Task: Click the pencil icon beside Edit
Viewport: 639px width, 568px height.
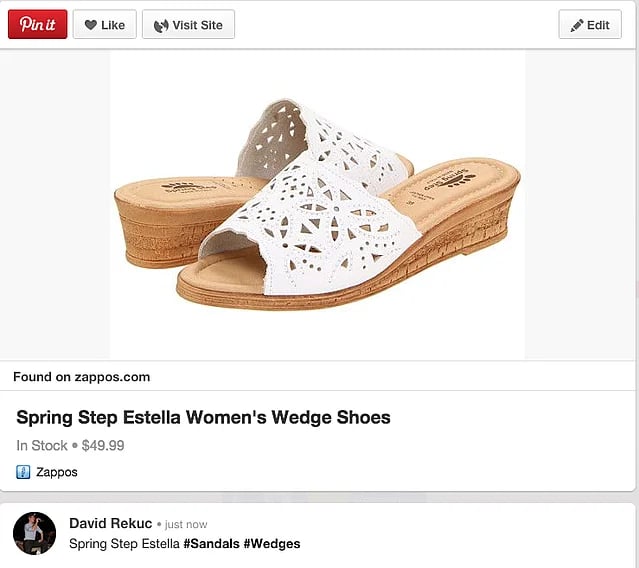Action: pyautogui.click(x=577, y=25)
